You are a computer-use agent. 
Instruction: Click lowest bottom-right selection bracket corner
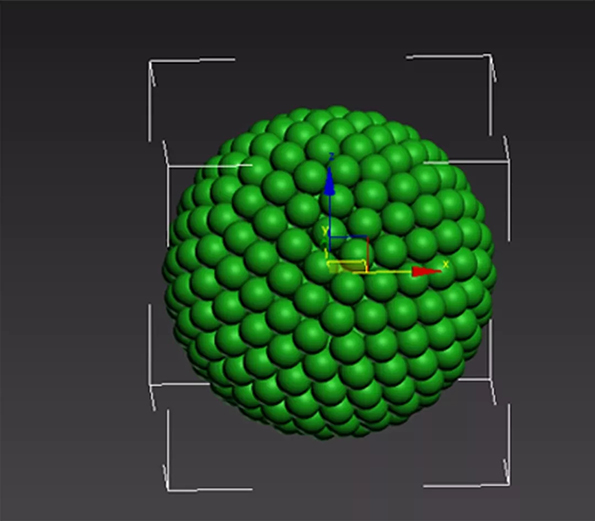pos(508,484)
